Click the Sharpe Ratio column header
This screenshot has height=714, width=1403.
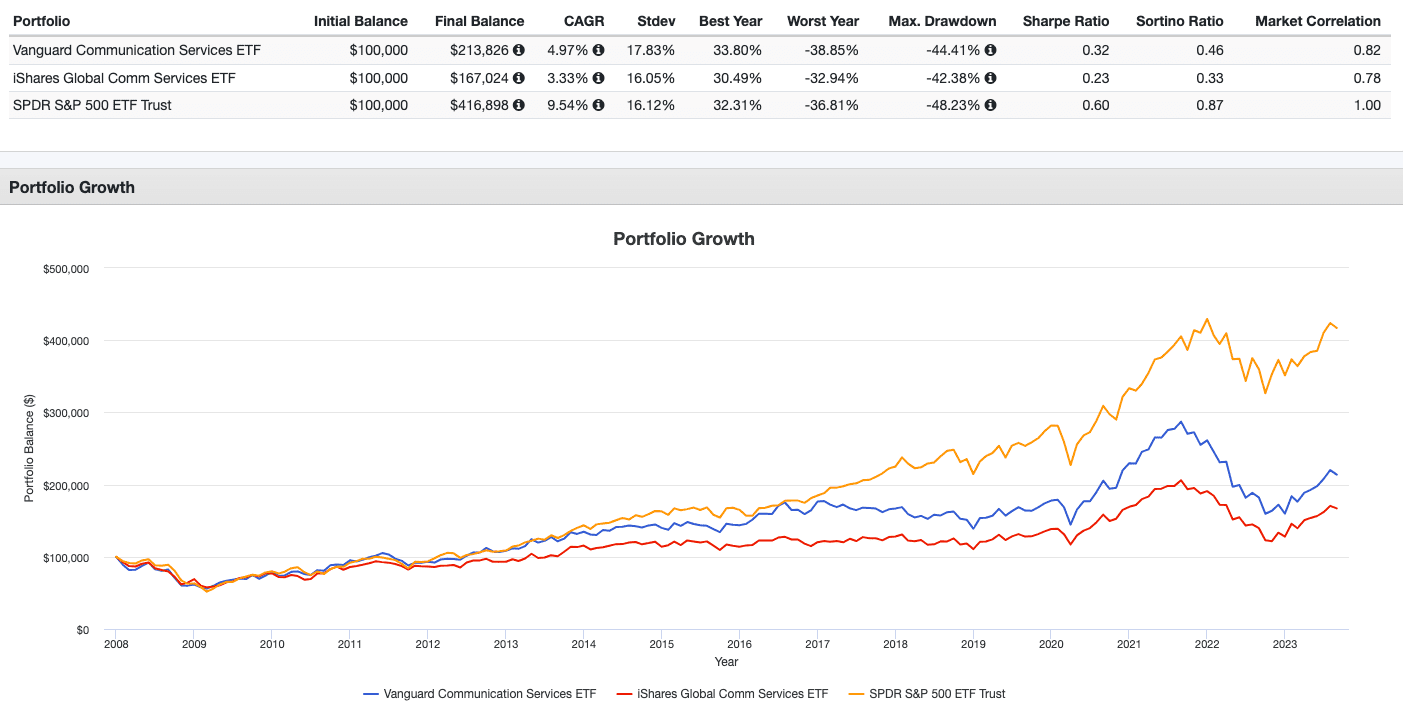1067,21
